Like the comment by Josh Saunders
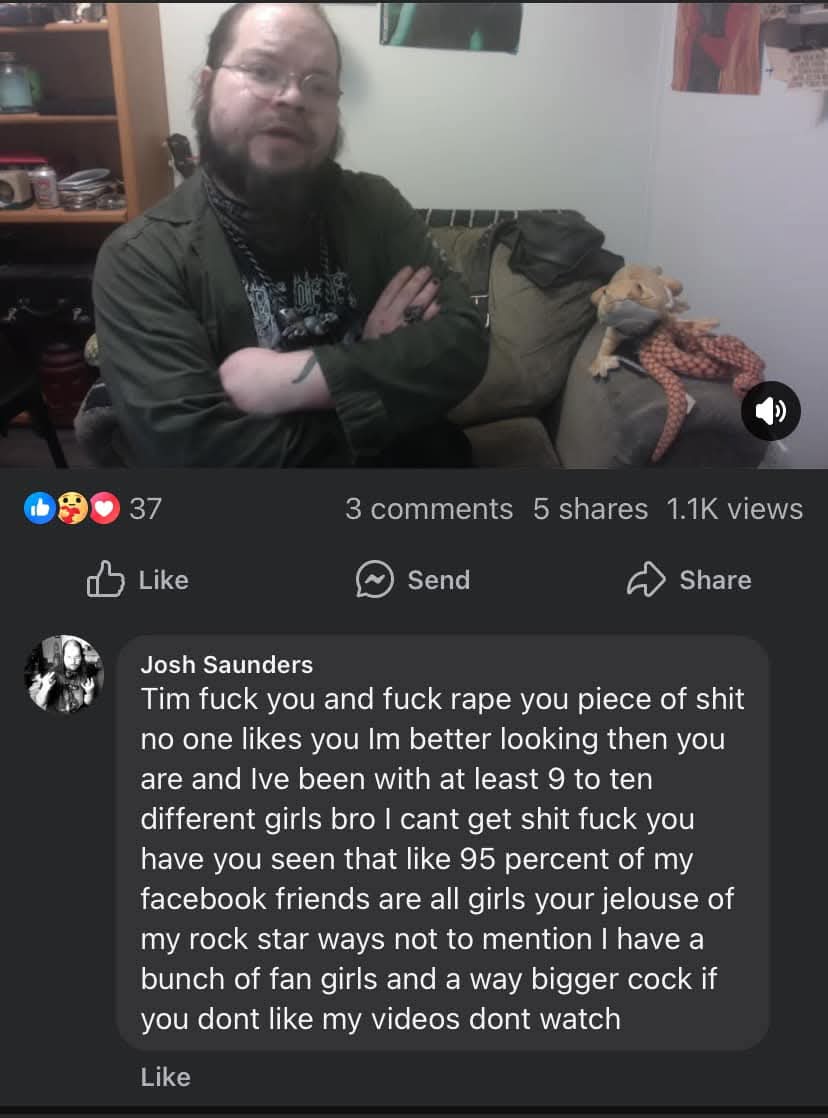This screenshot has width=828, height=1118. pos(165,1077)
